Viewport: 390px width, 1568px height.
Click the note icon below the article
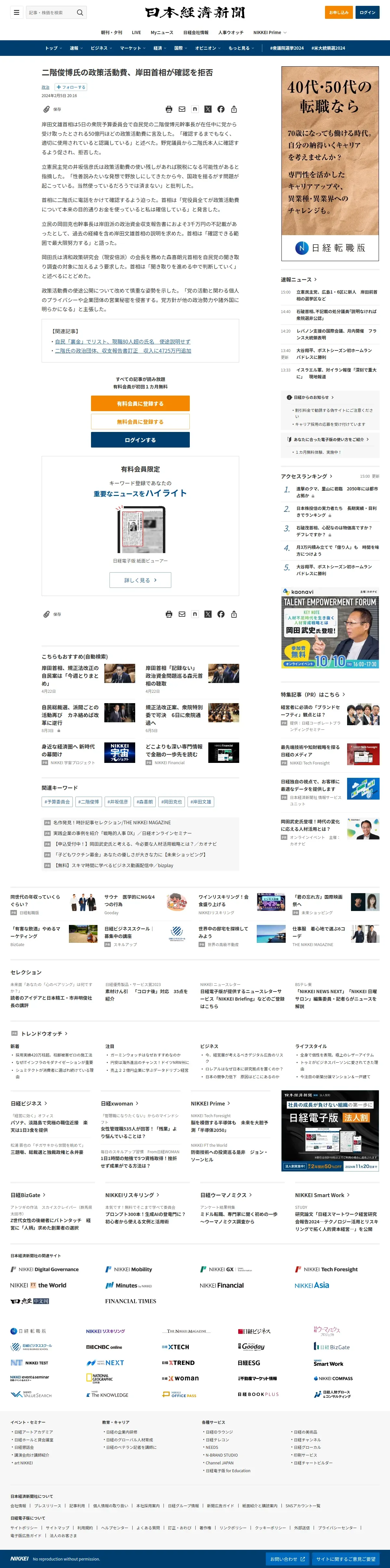coord(195,614)
